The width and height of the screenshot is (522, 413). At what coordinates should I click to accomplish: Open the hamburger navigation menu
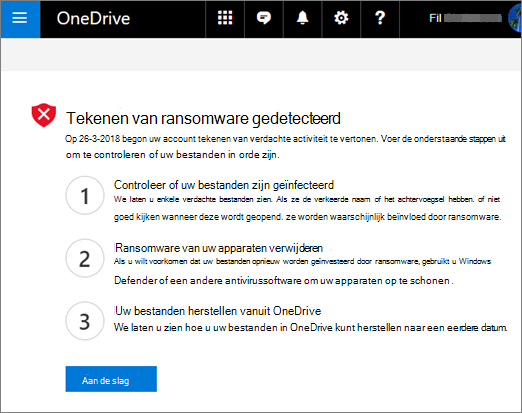[20, 19]
